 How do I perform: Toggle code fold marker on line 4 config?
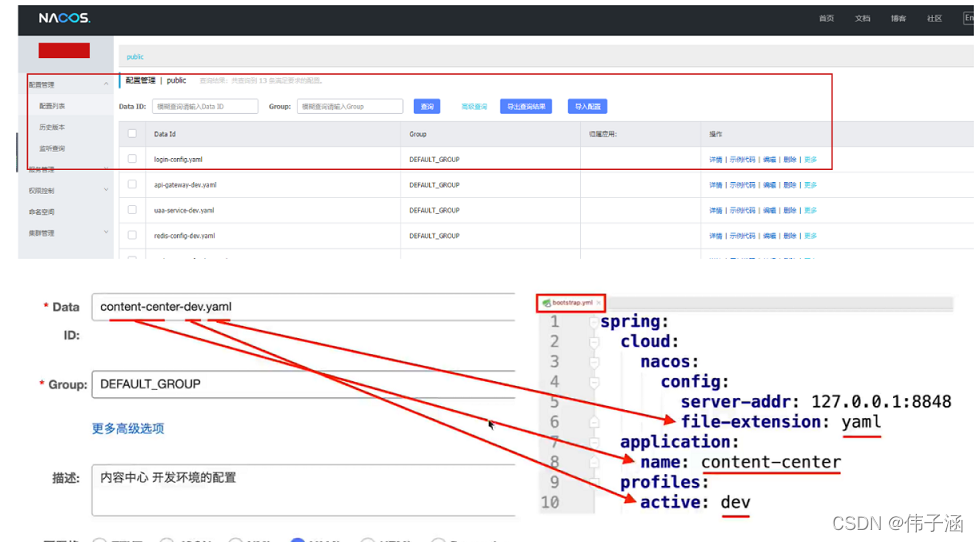pos(594,382)
